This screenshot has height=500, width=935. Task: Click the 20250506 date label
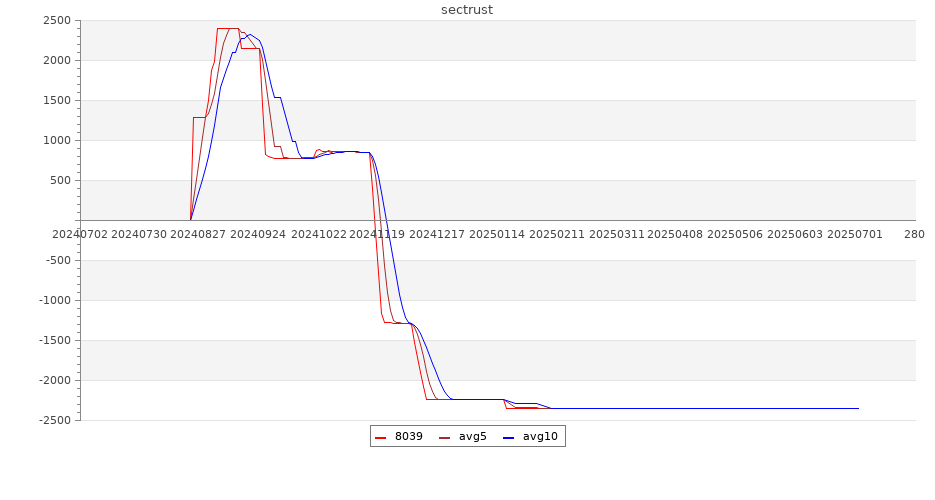pyautogui.click(x=735, y=234)
